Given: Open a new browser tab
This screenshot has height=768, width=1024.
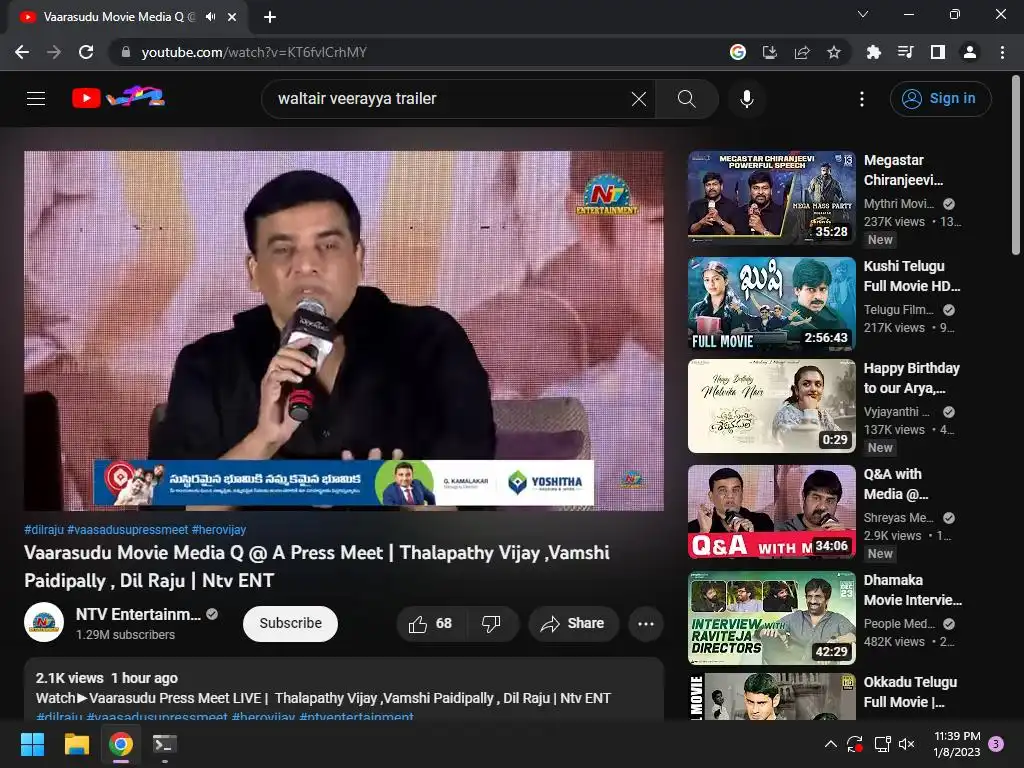Looking at the screenshot, I should [x=270, y=17].
